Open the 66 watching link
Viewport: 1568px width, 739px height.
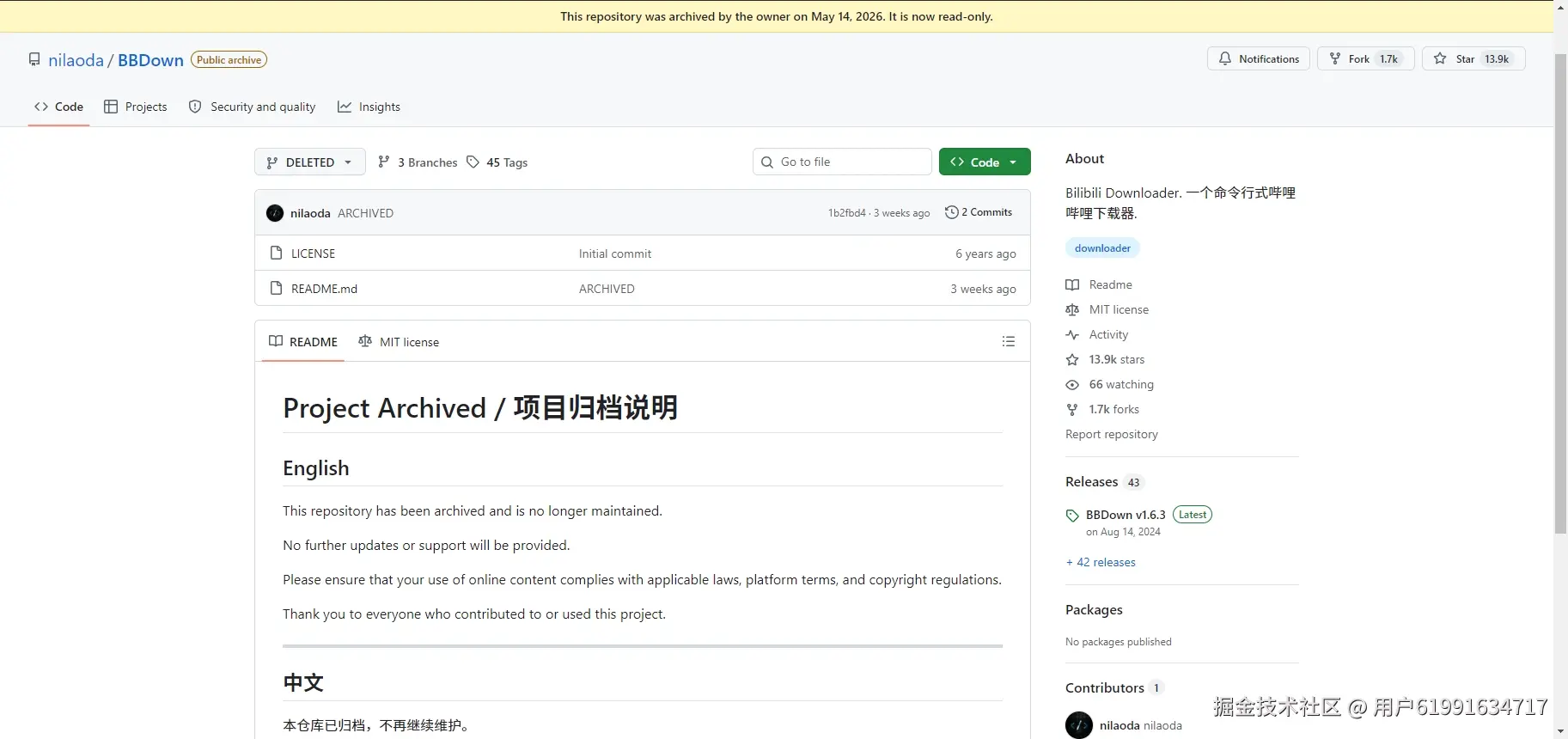click(x=1121, y=384)
